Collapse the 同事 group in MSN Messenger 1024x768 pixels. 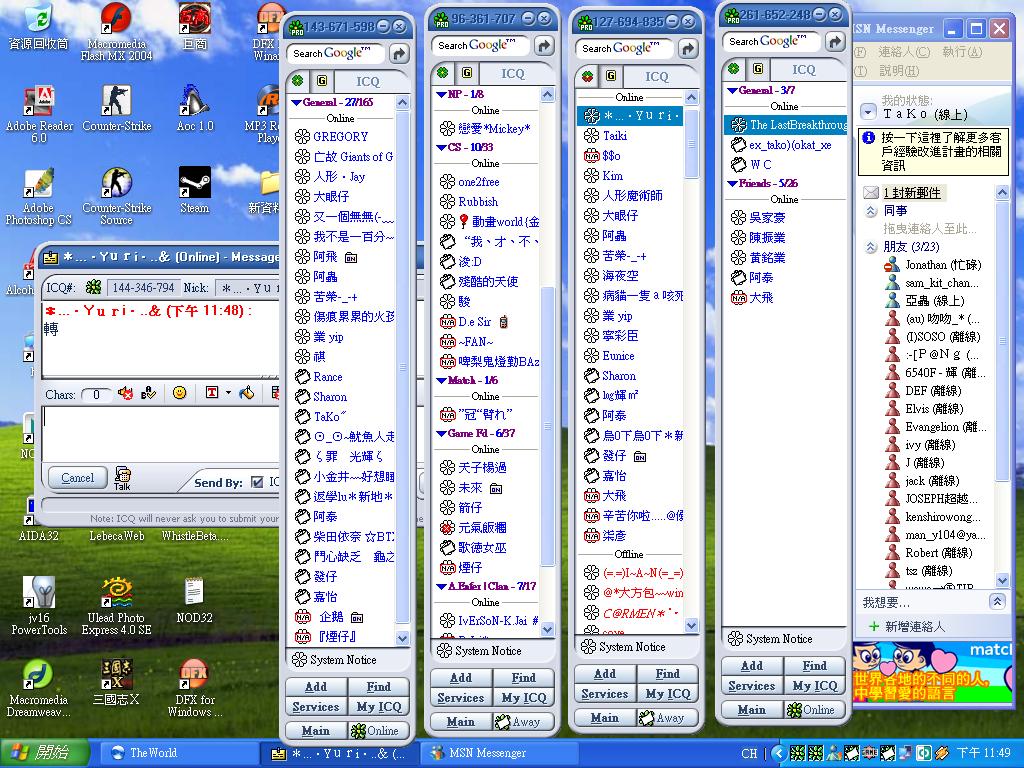[x=871, y=211]
